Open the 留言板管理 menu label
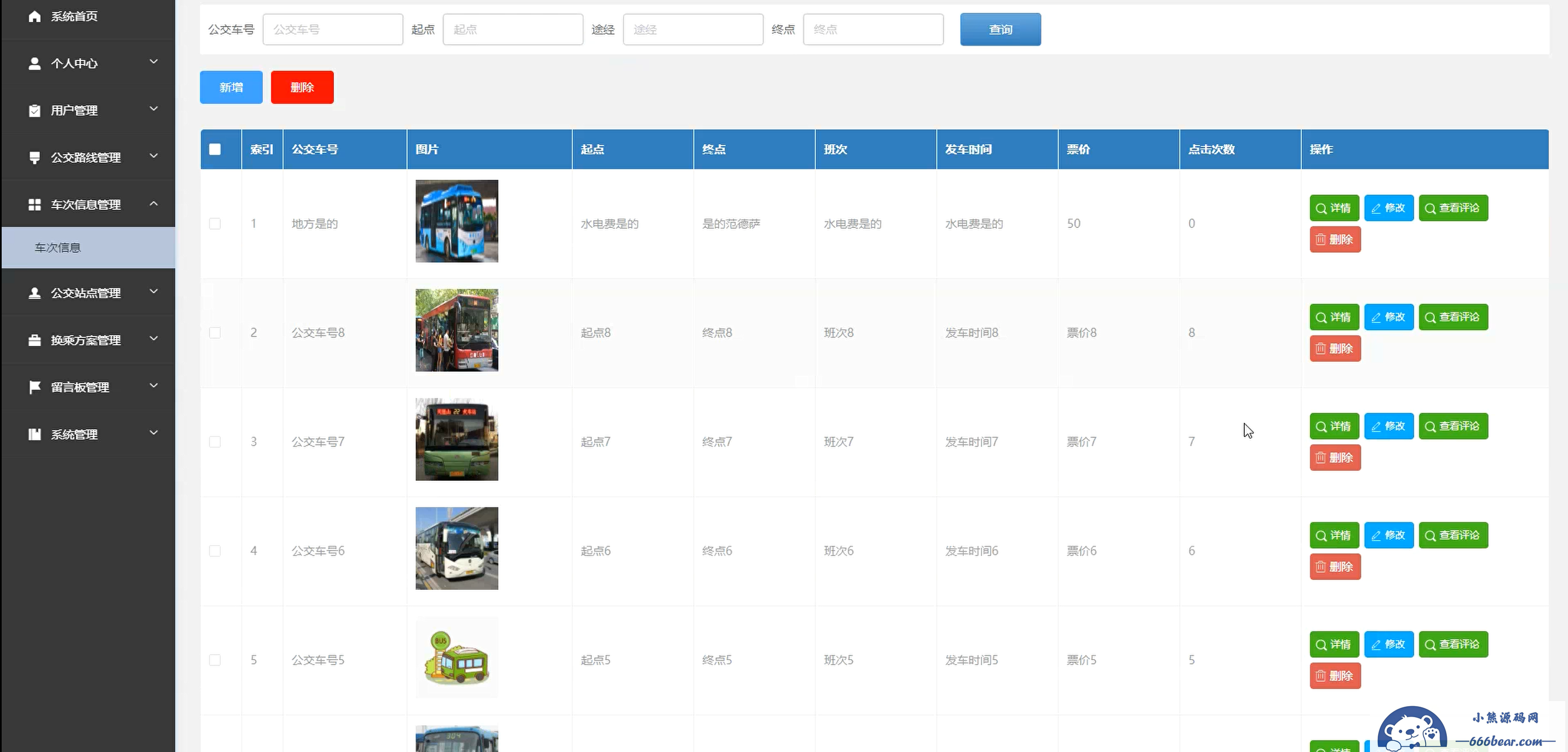 click(x=80, y=387)
